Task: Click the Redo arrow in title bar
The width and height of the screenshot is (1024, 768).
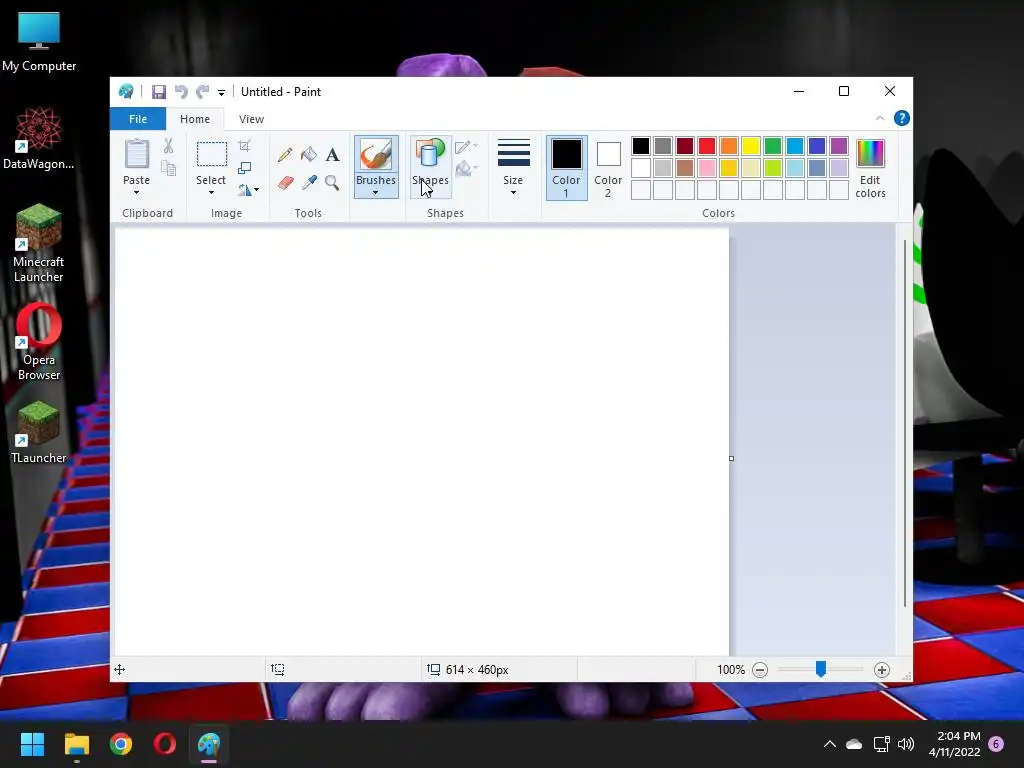Action: point(203,92)
